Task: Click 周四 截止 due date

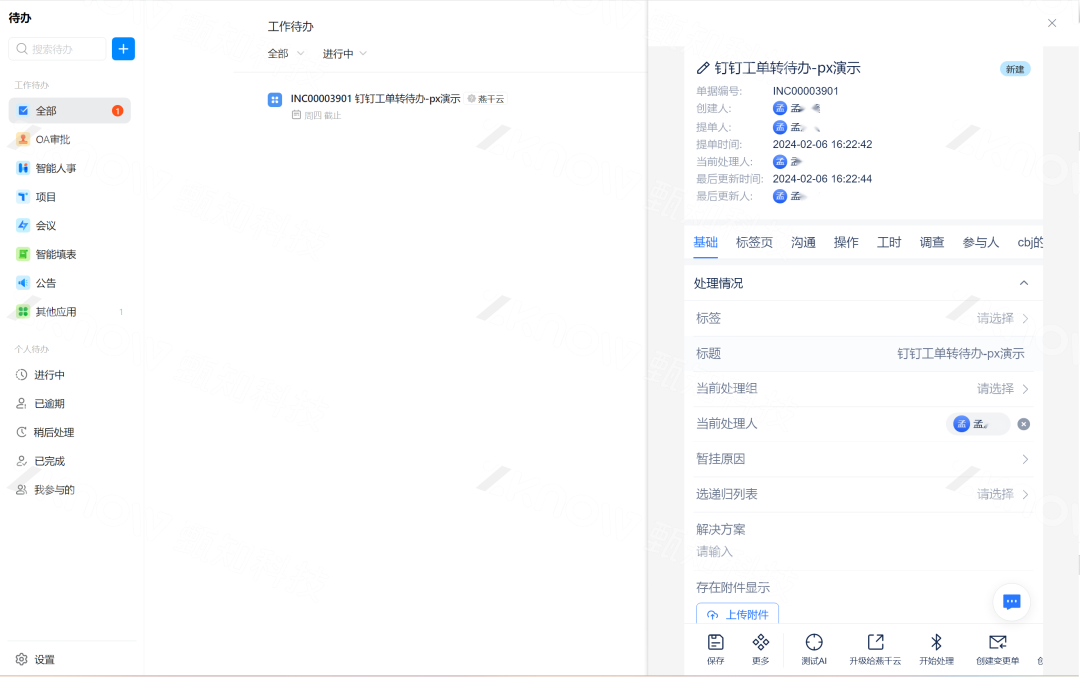Action: pos(316,115)
